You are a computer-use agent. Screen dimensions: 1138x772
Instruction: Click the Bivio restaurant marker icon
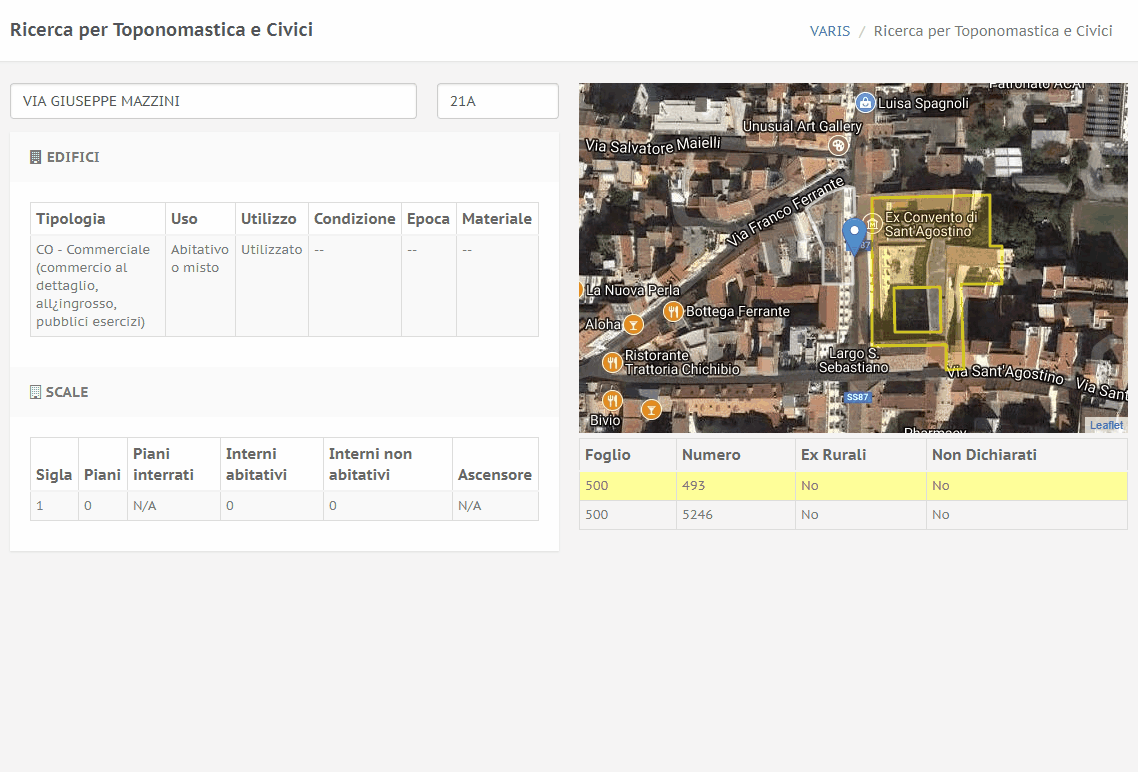[x=613, y=400]
